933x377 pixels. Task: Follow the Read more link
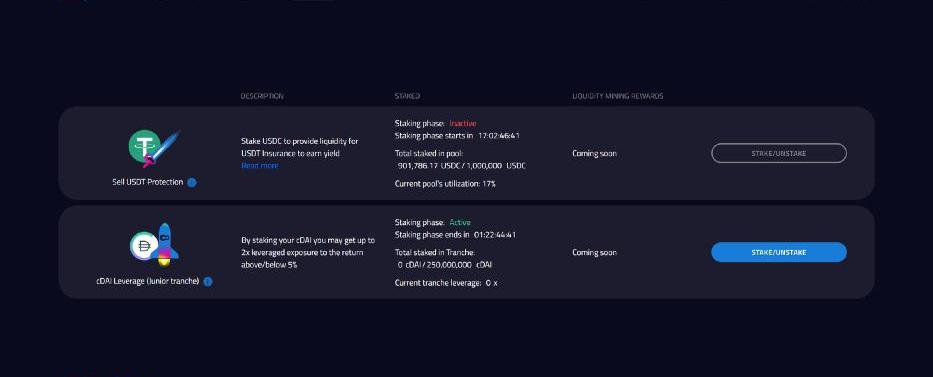pos(259,166)
